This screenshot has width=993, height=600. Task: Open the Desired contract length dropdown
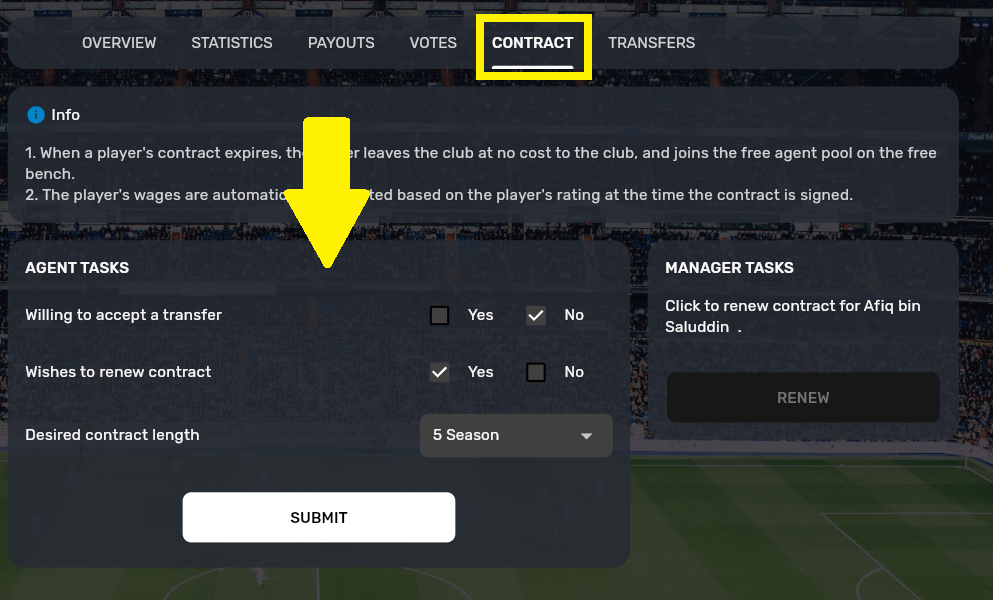pos(516,436)
